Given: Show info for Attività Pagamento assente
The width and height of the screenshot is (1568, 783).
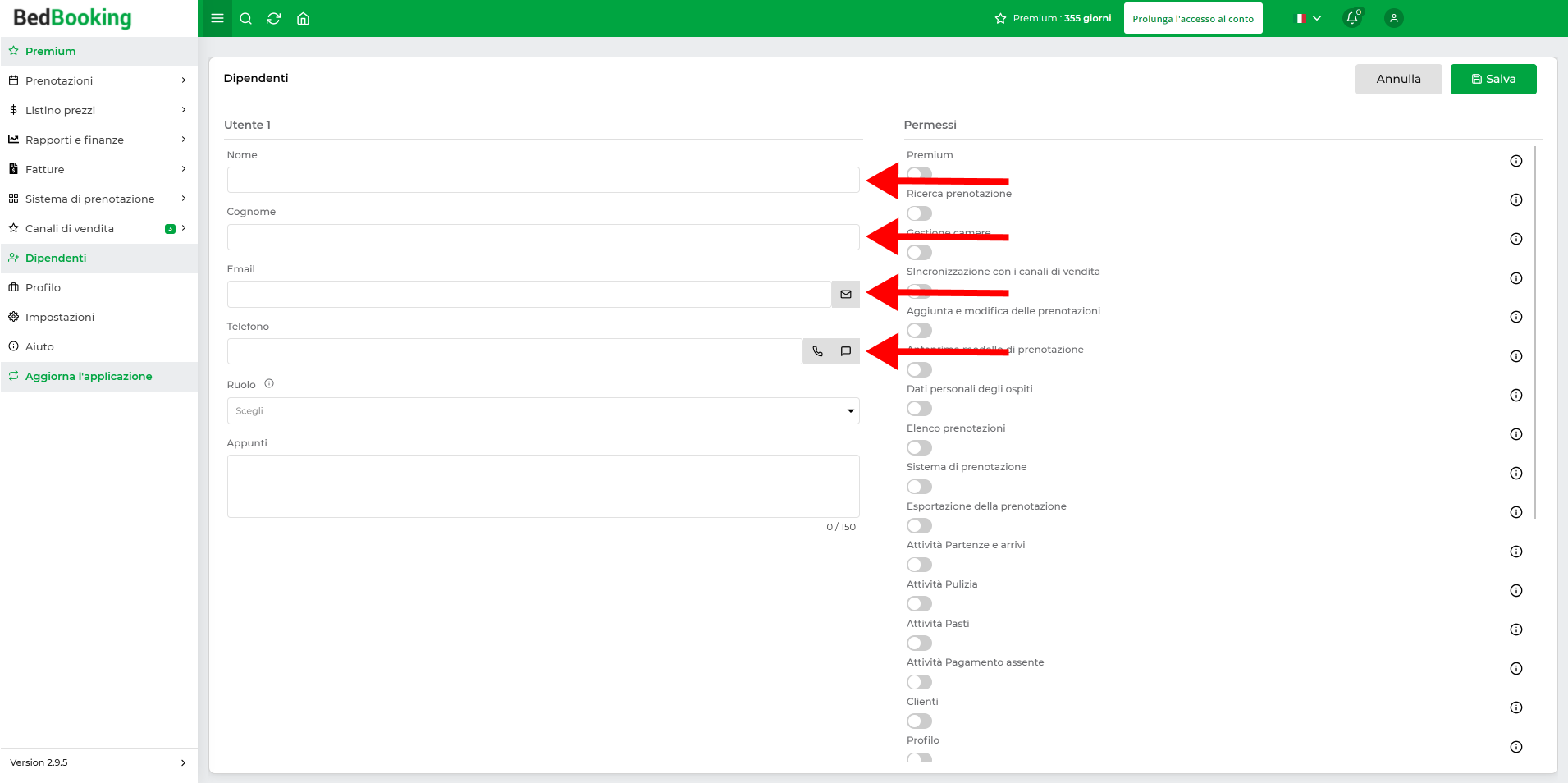Looking at the screenshot, I should click(1516, 669).
